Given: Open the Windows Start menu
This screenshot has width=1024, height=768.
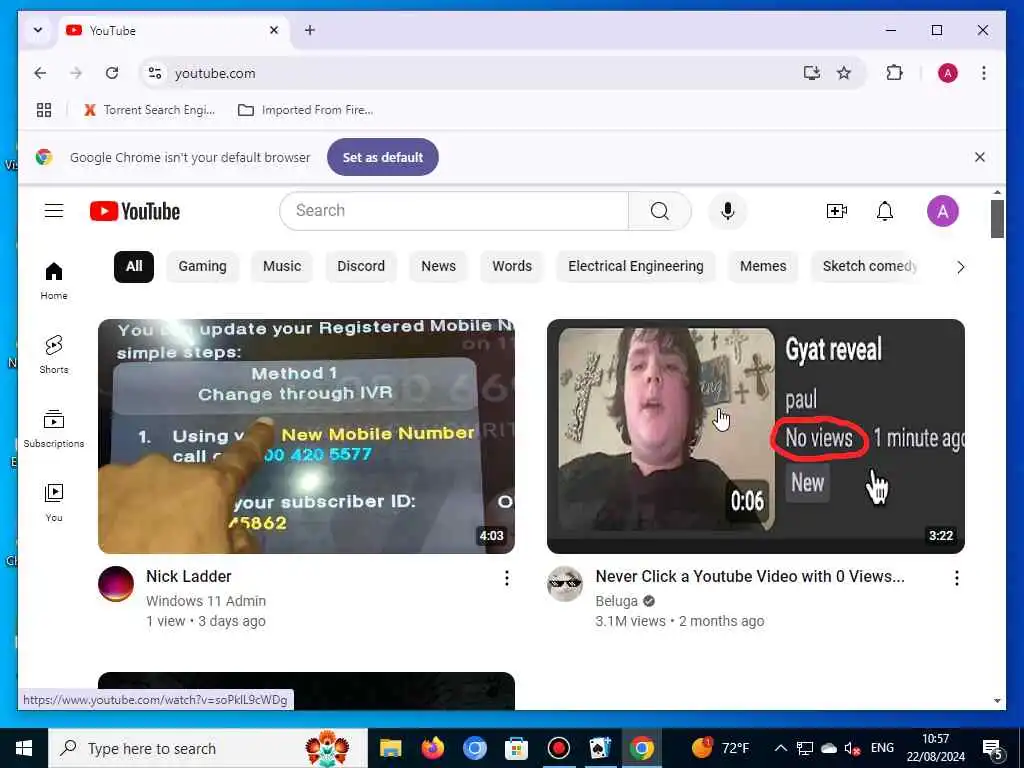Looking at the screenshot, I should click(24, 748).
